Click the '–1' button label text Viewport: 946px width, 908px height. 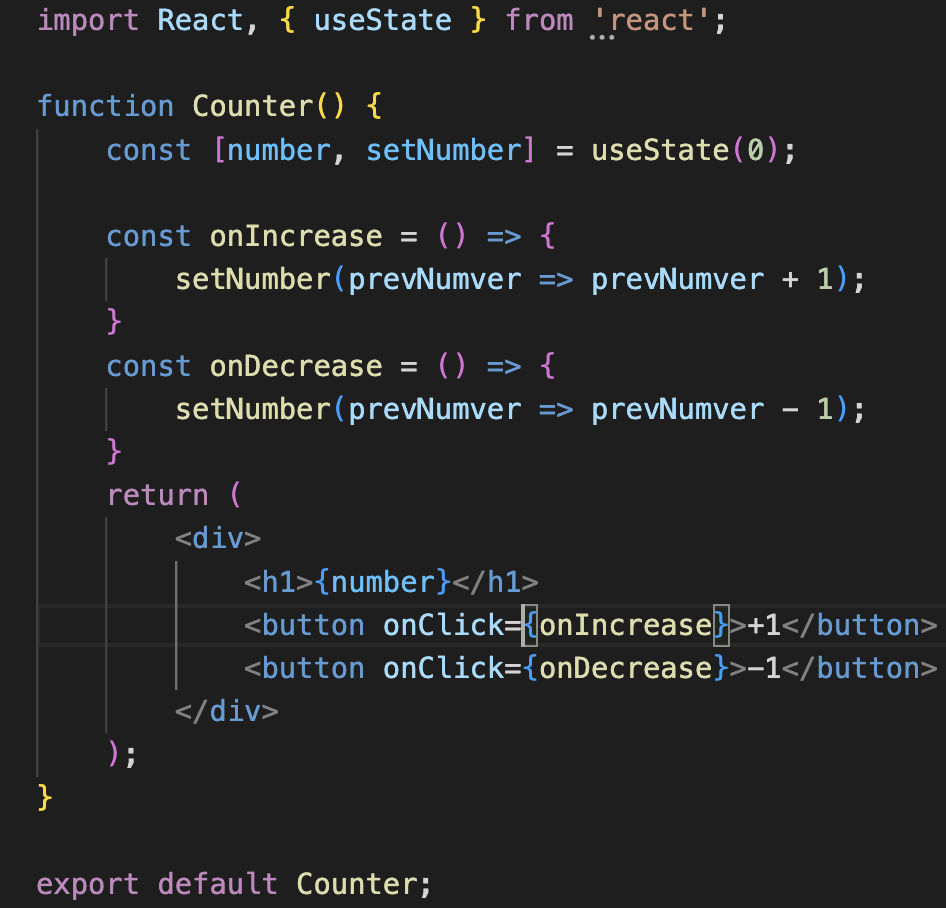point(764,669)
